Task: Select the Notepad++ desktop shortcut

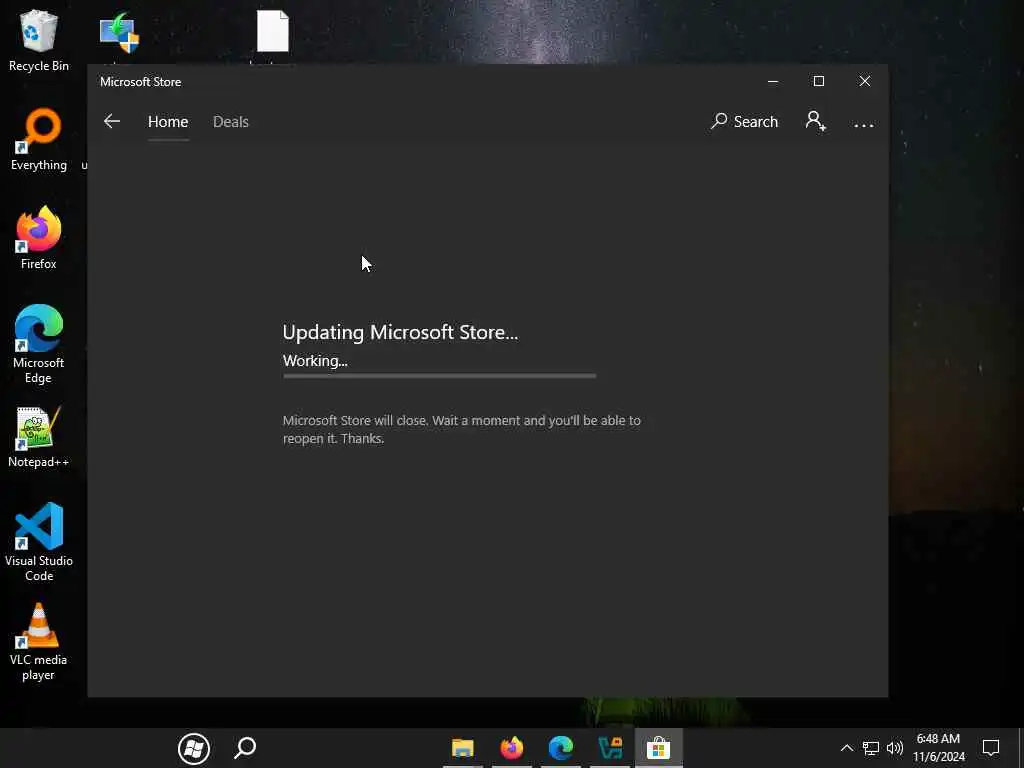Action: pos(39,437)
